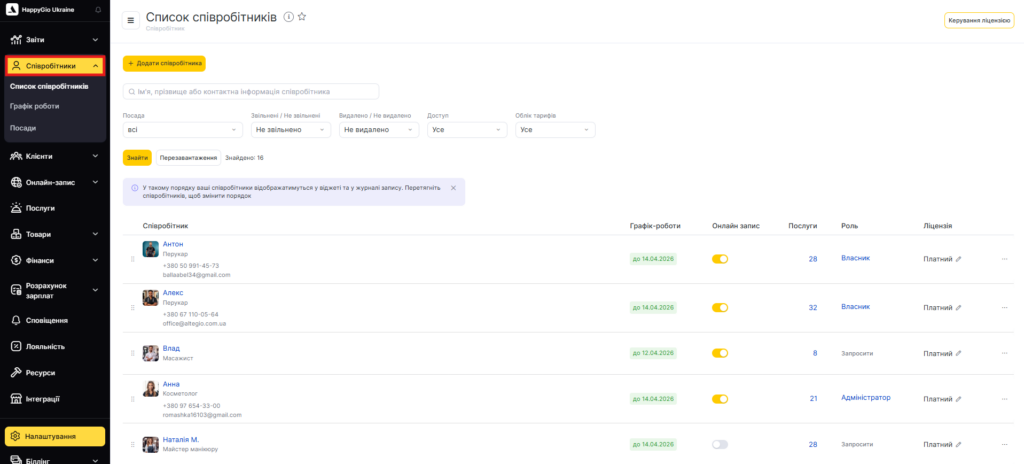Click drag handle for Влад row

pyautogui.click(x=132, y=353)
